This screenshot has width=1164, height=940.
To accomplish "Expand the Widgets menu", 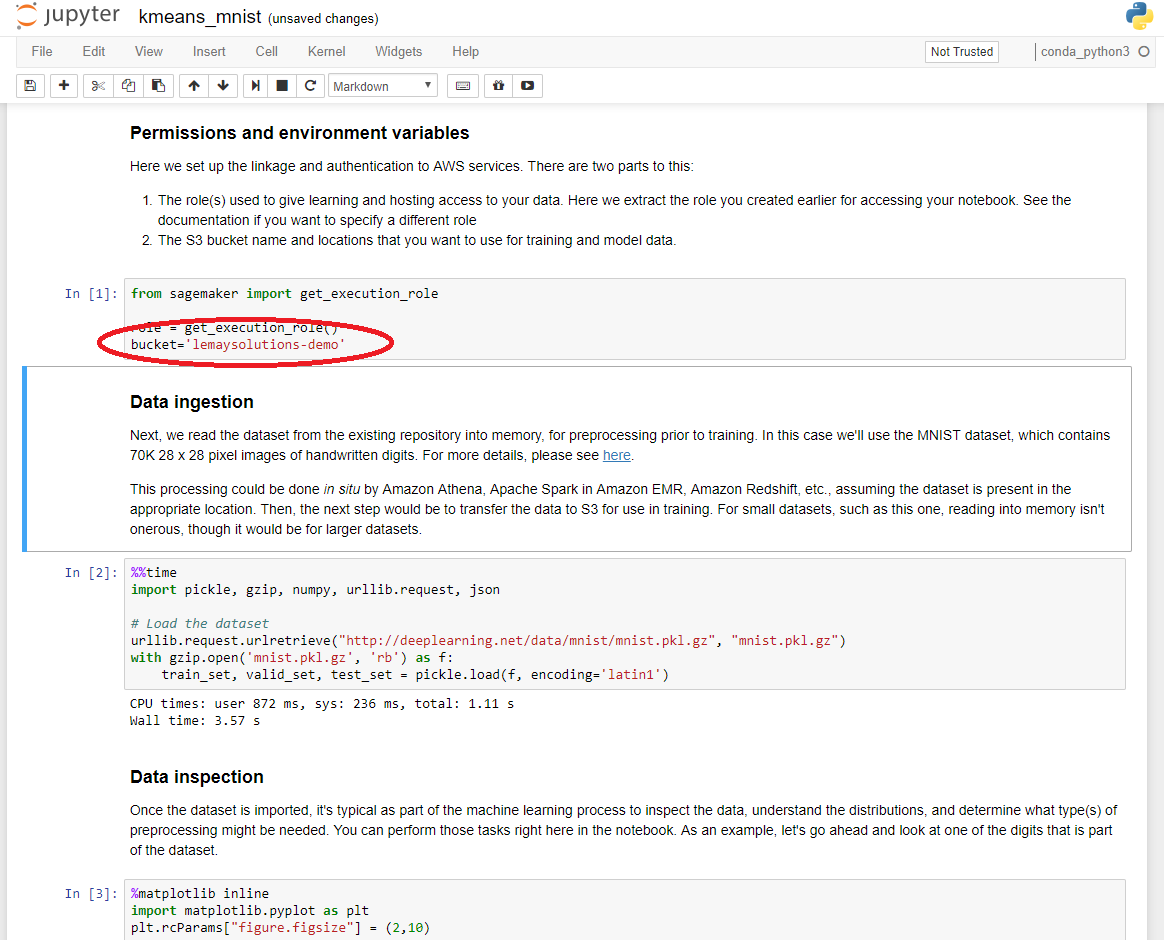I will [x=398, y=52].
